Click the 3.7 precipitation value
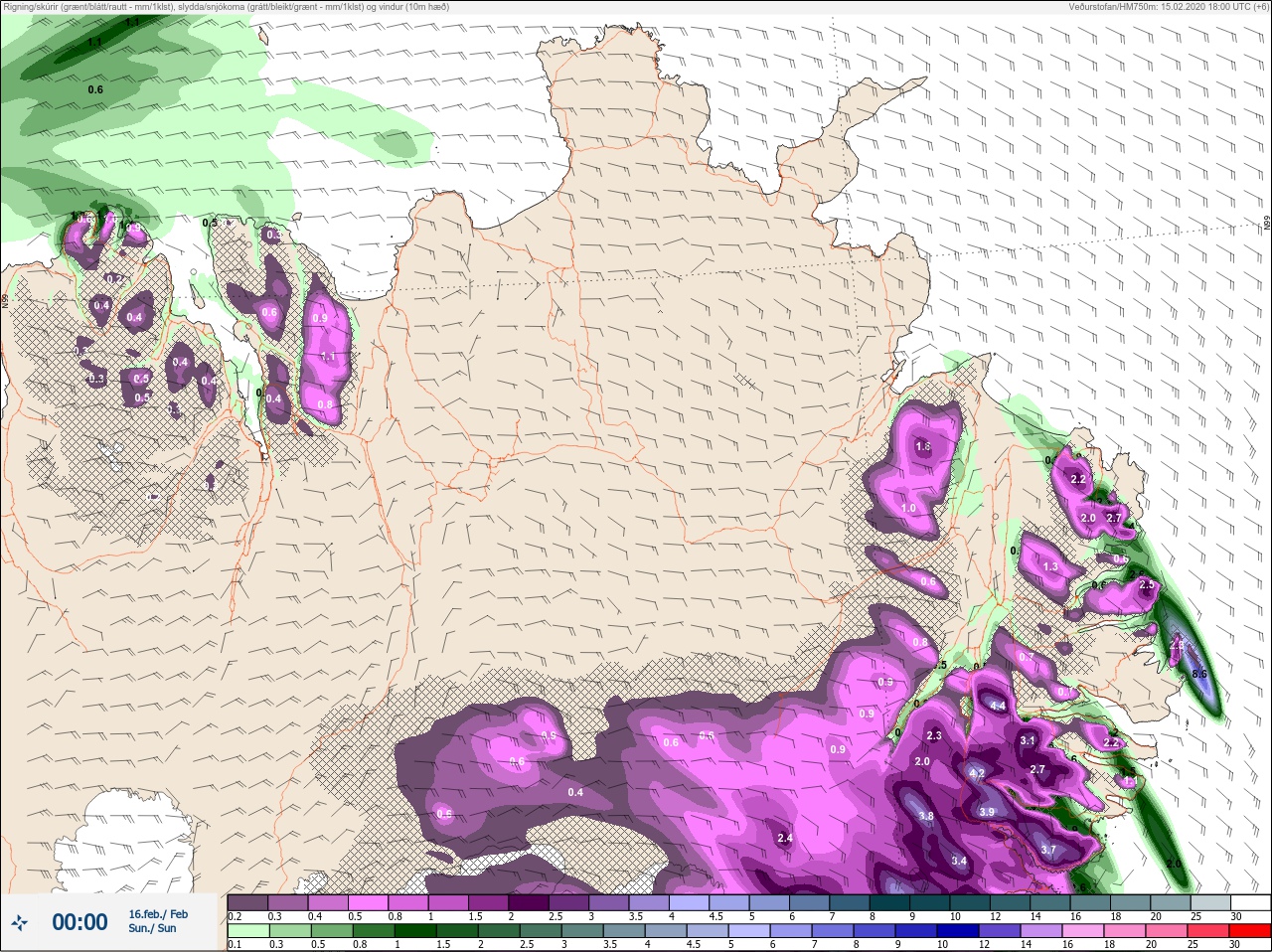The height and width of the screenshot is (952, 1272). coord(1048,850)
